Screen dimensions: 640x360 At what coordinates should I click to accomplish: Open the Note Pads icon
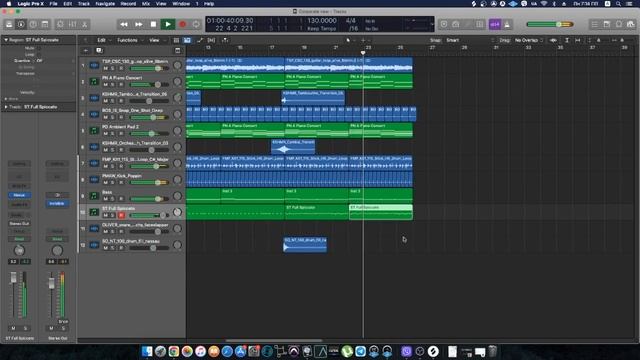click(607, 24)
